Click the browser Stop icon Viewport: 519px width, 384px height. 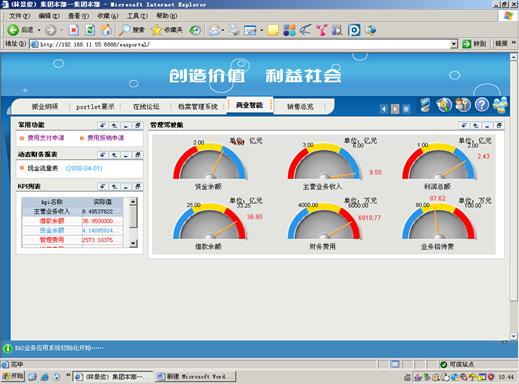[x=74, y=30]
